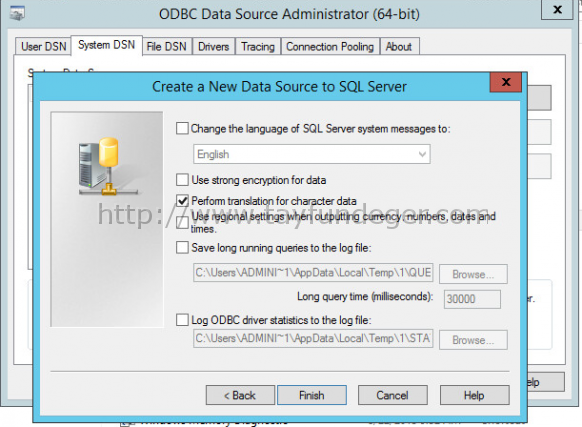Enable changing SQL Server system messages language
The height and width of the screenshot is (427, 582).
pos(182,128)
